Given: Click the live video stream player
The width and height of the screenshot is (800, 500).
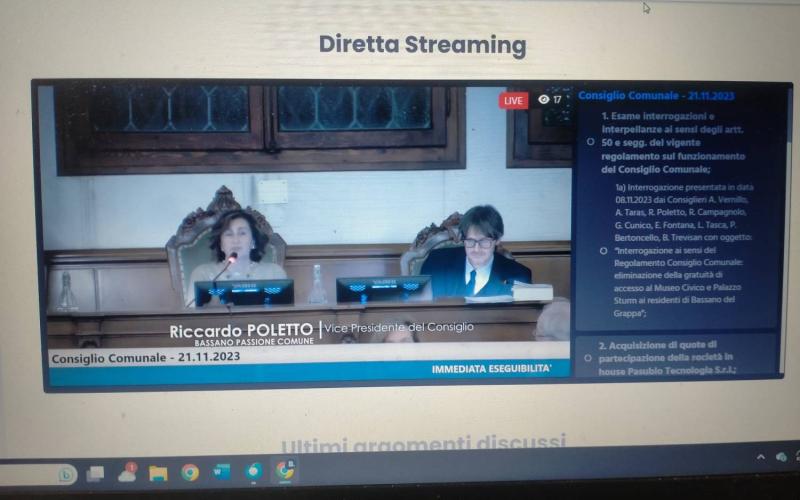Looking at the screenshot, I should point(309,235).
